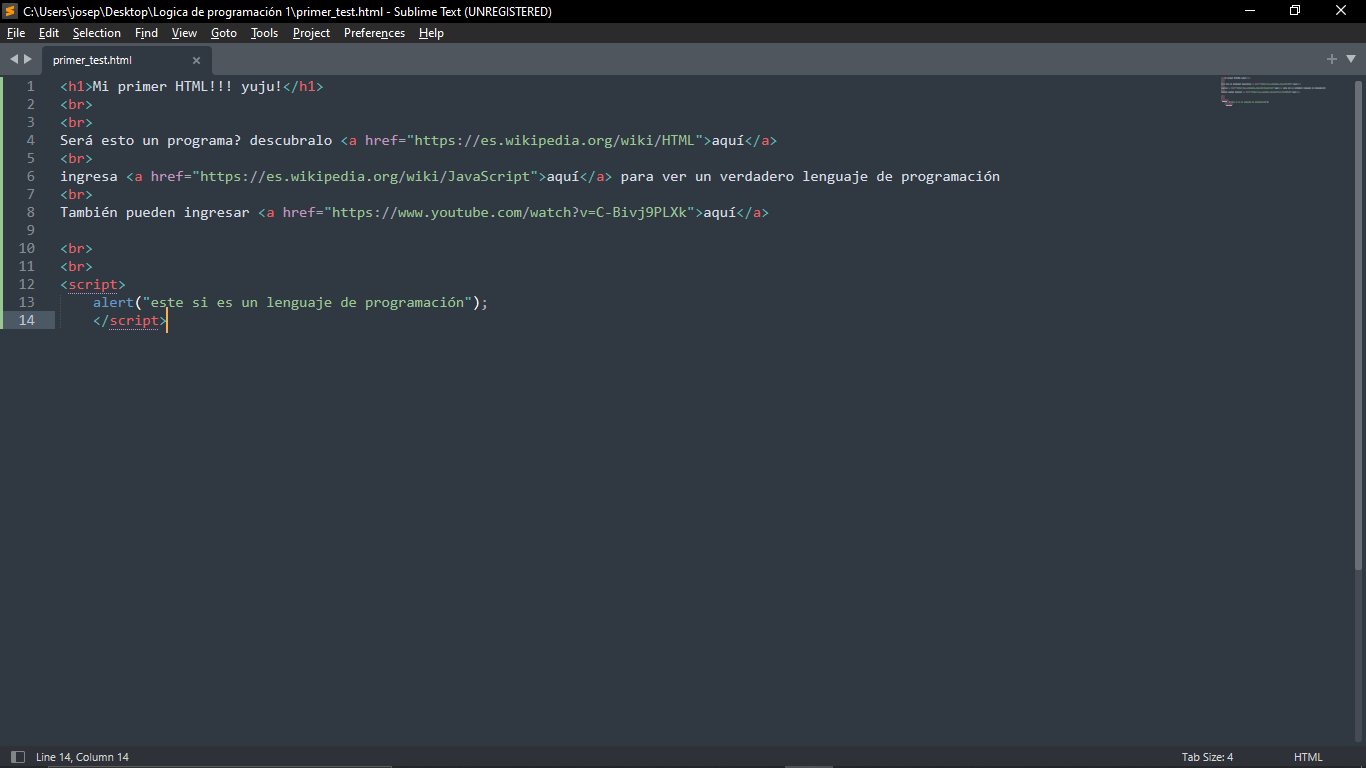Add a new tab with plus icon

point(1332,59)
